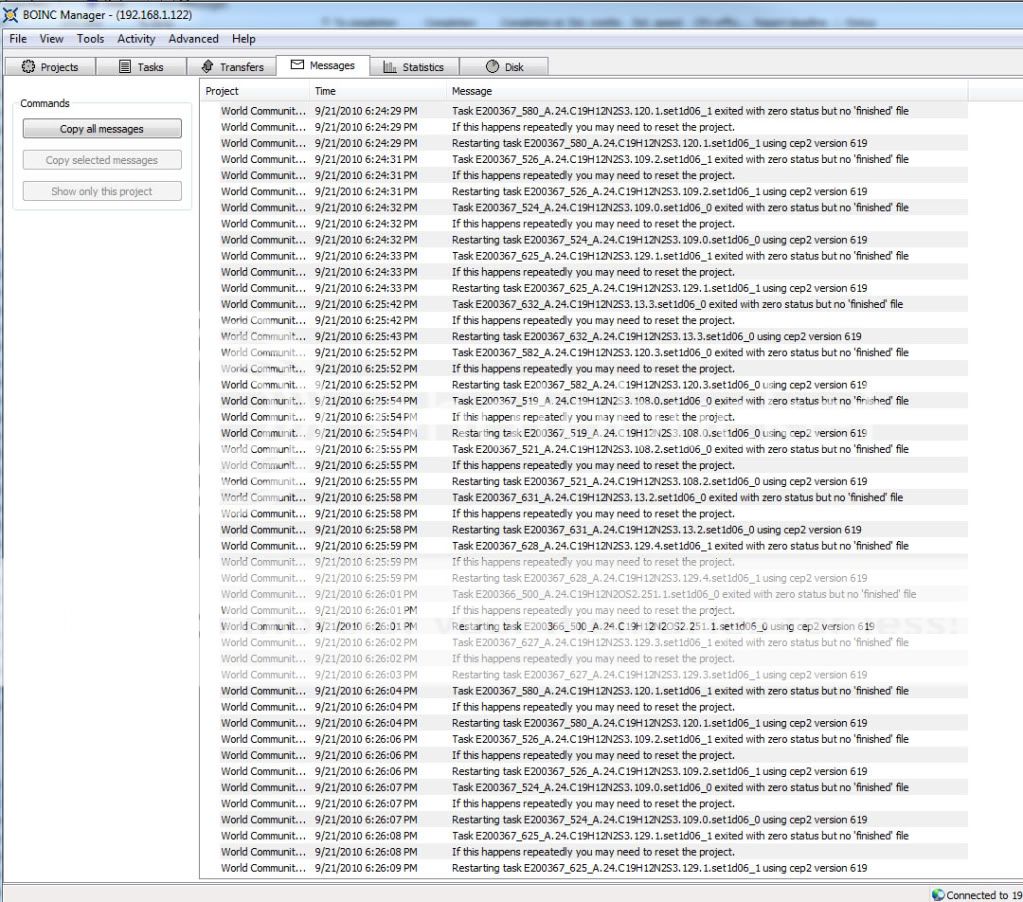This screenshot has width=1023, height=902.
Task: Click the 'Connected to' status bar text
Action: [984, 895]
